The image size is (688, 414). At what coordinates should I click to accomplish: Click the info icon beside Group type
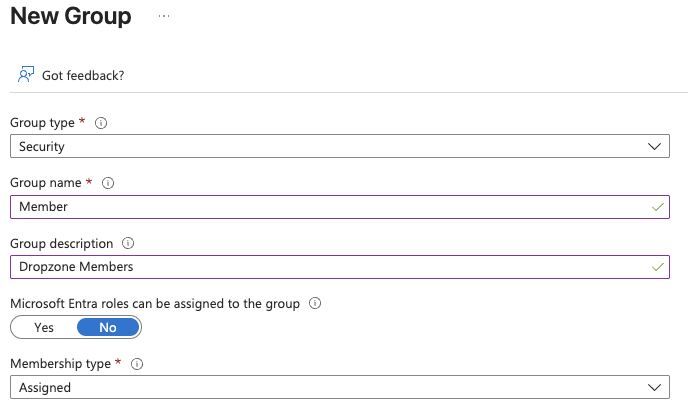tap(101, 123)
